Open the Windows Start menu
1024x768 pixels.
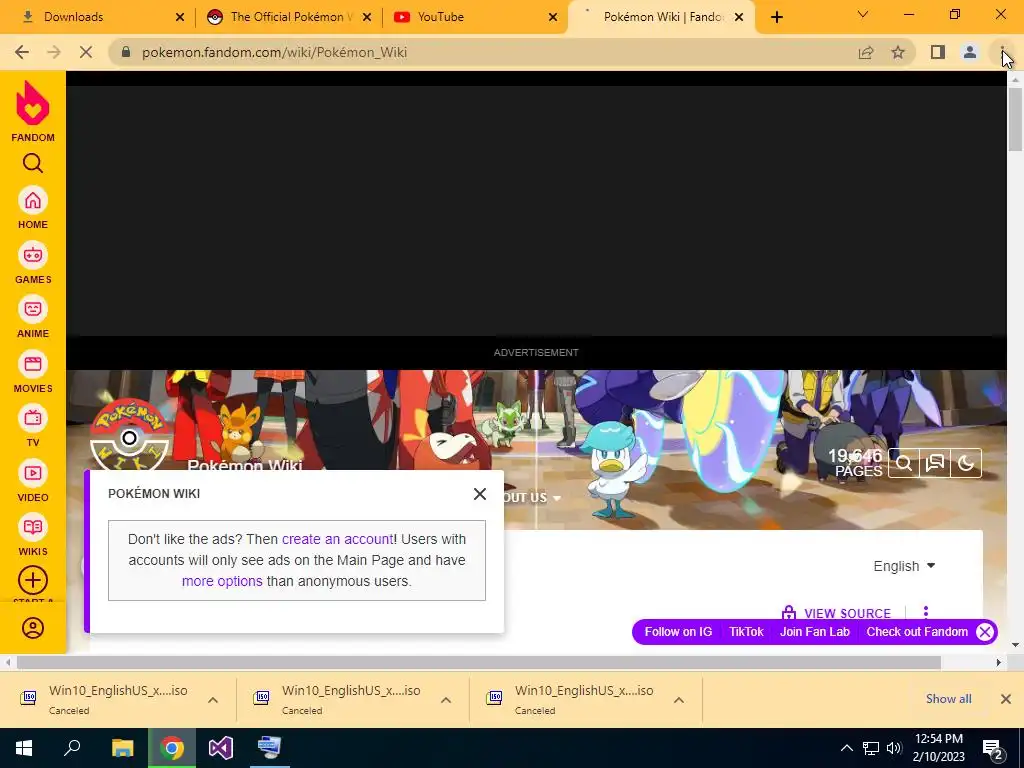(24, 748)
